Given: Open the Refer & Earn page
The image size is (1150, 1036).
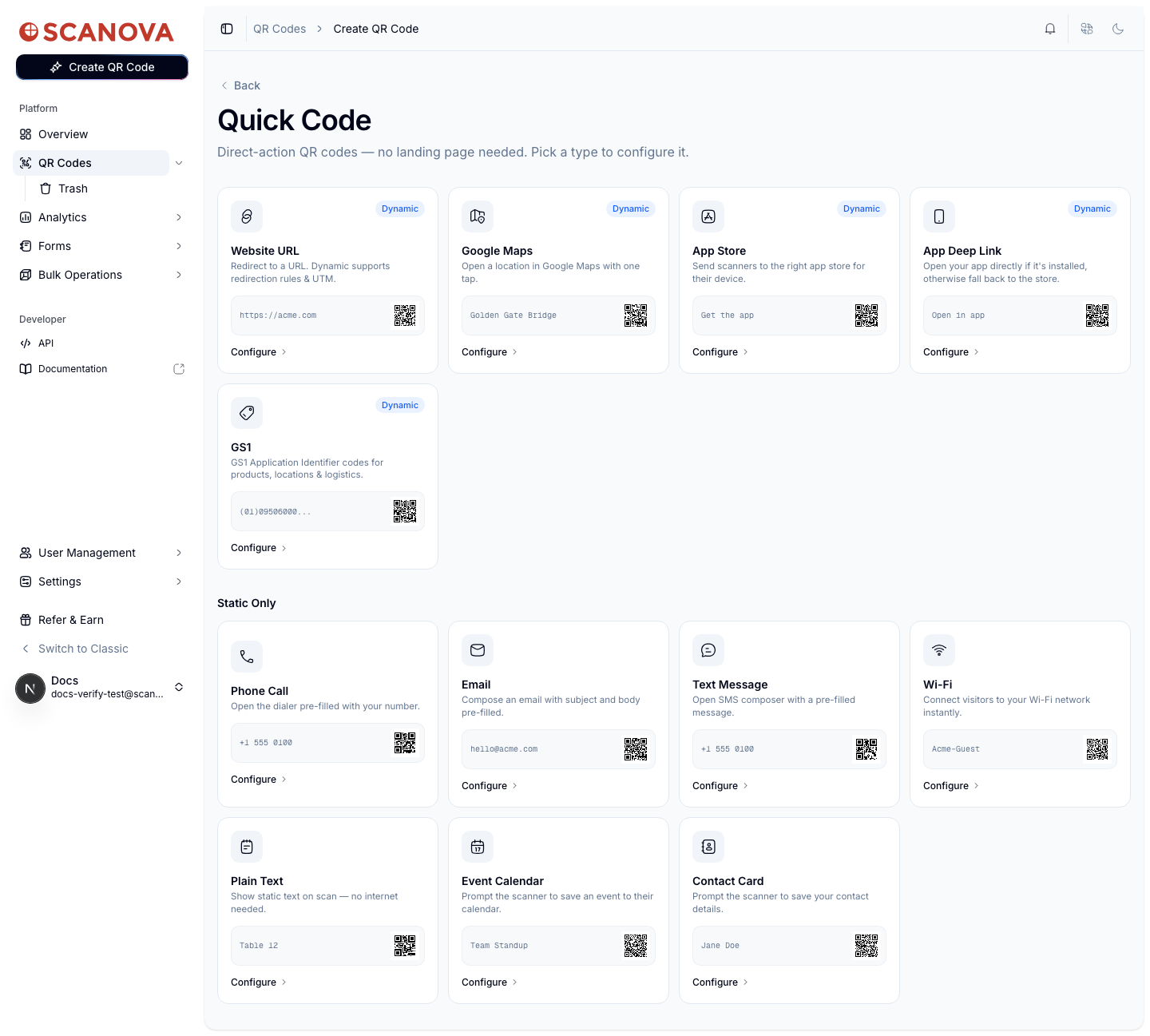Looking at the screenshot, I should click(102, 620).
